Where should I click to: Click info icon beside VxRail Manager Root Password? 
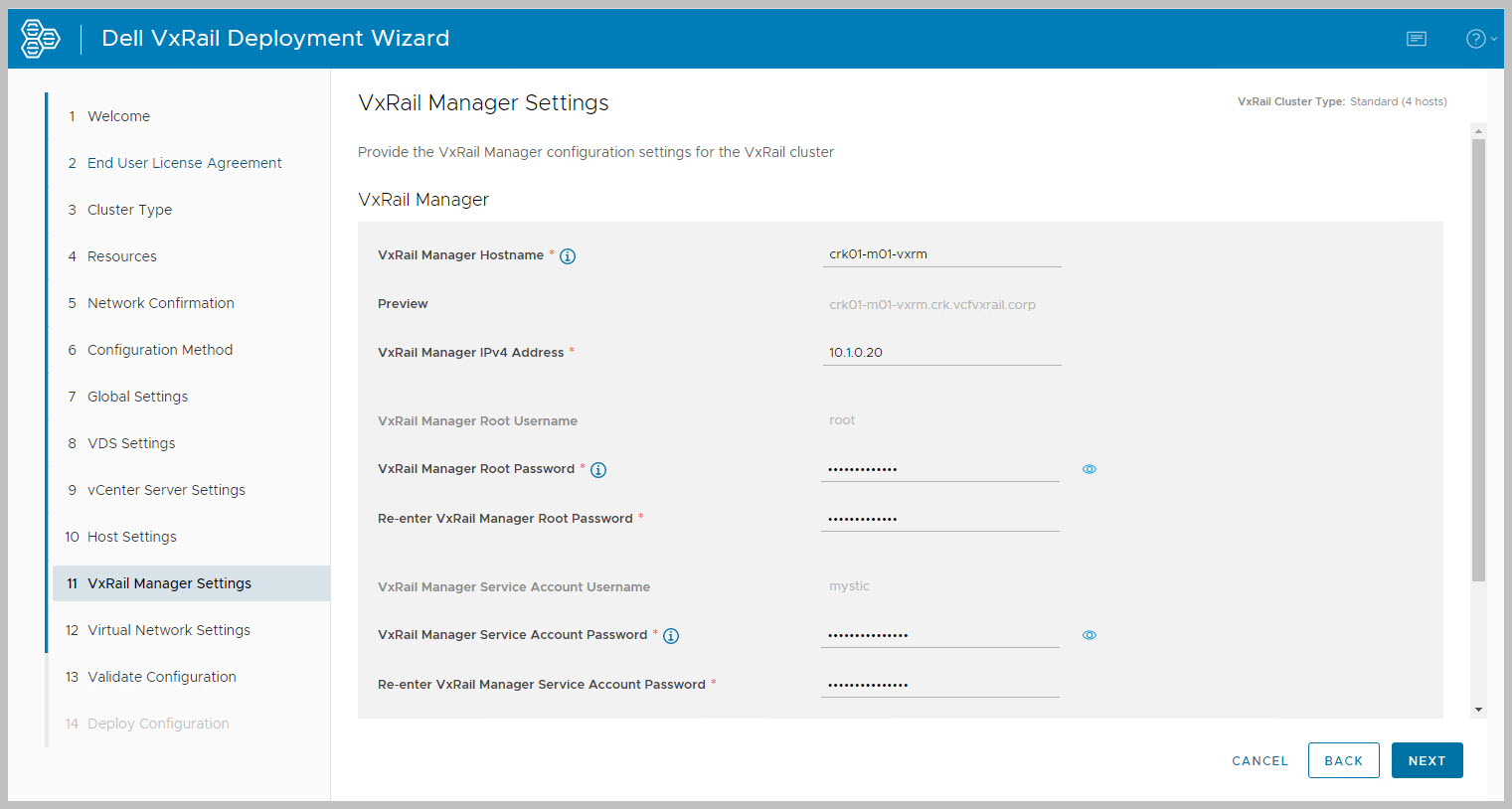598,470
